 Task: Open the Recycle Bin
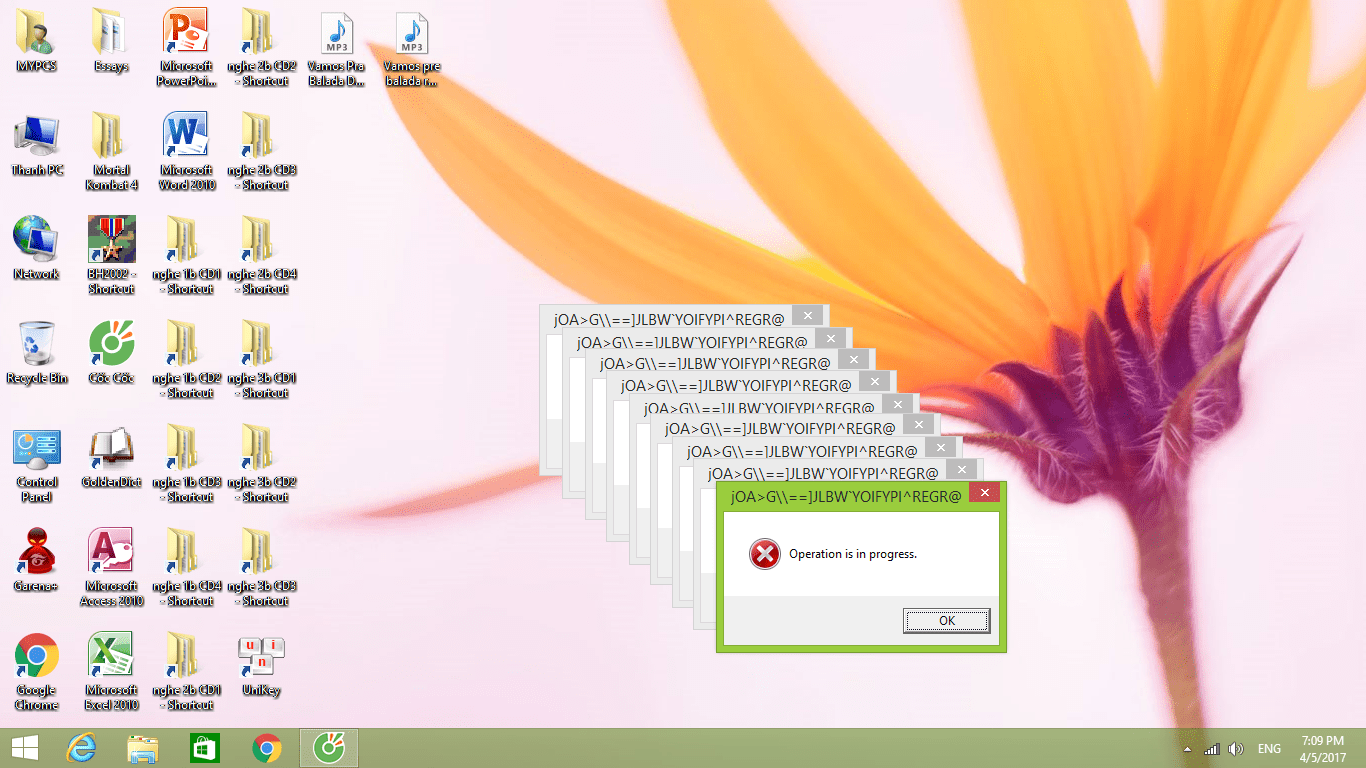(x=37, y=344)
